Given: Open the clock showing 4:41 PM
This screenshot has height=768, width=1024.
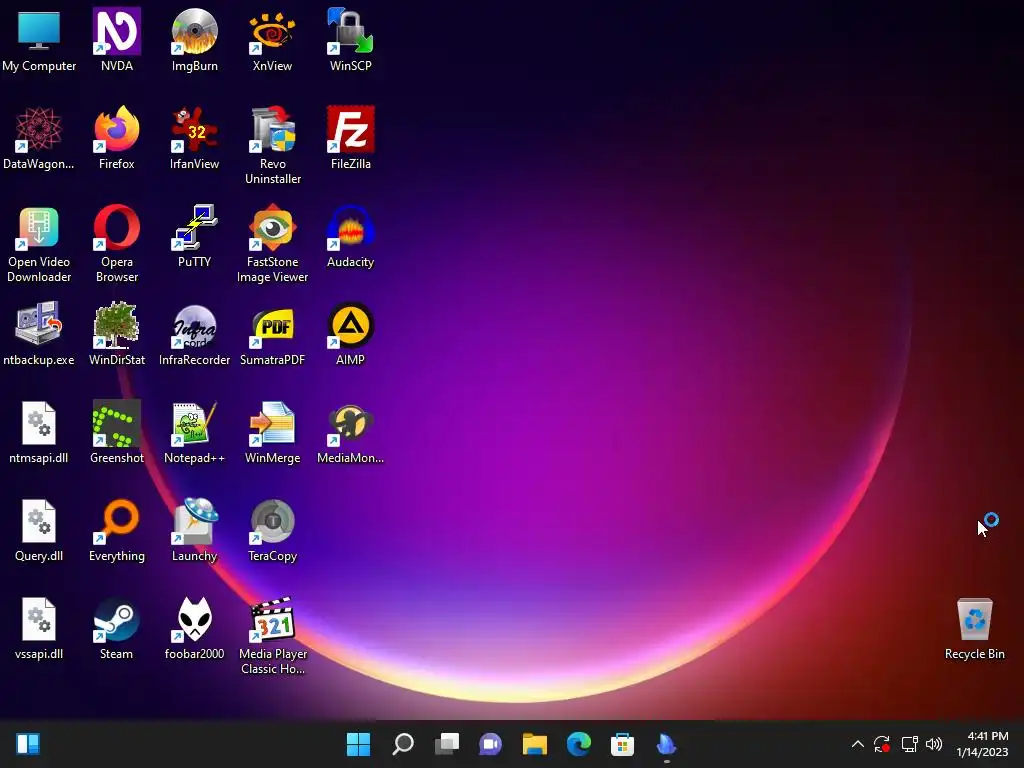Looking at the screenshot, I should [982, 744].
